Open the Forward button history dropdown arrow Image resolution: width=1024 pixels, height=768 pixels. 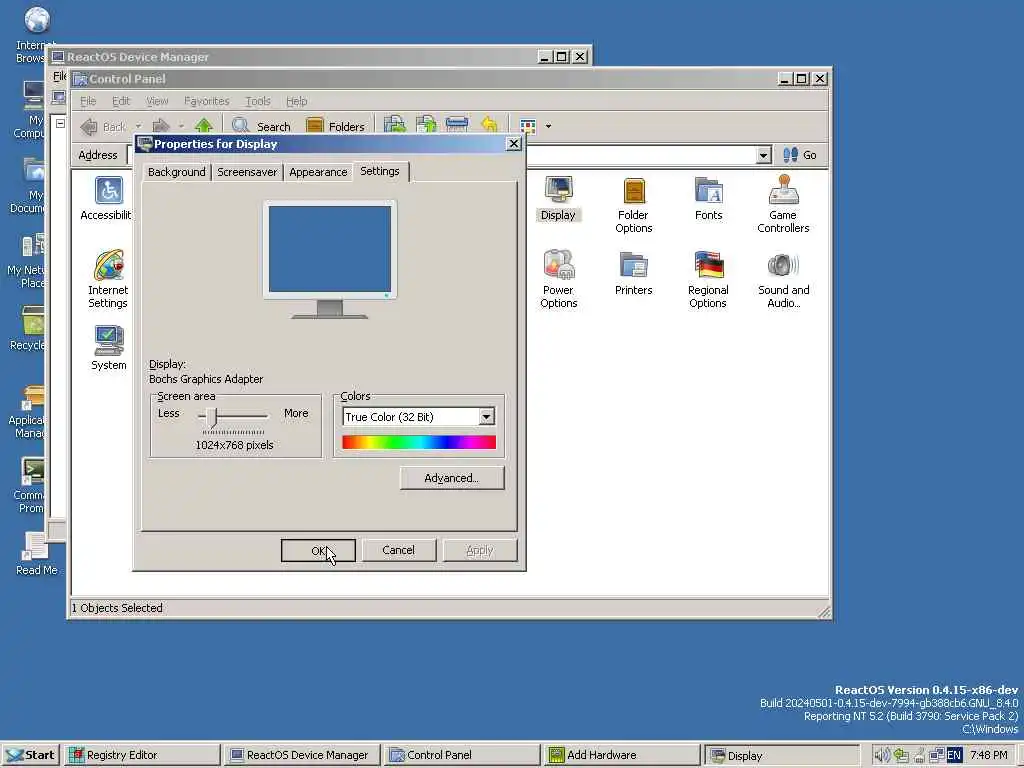181,126
